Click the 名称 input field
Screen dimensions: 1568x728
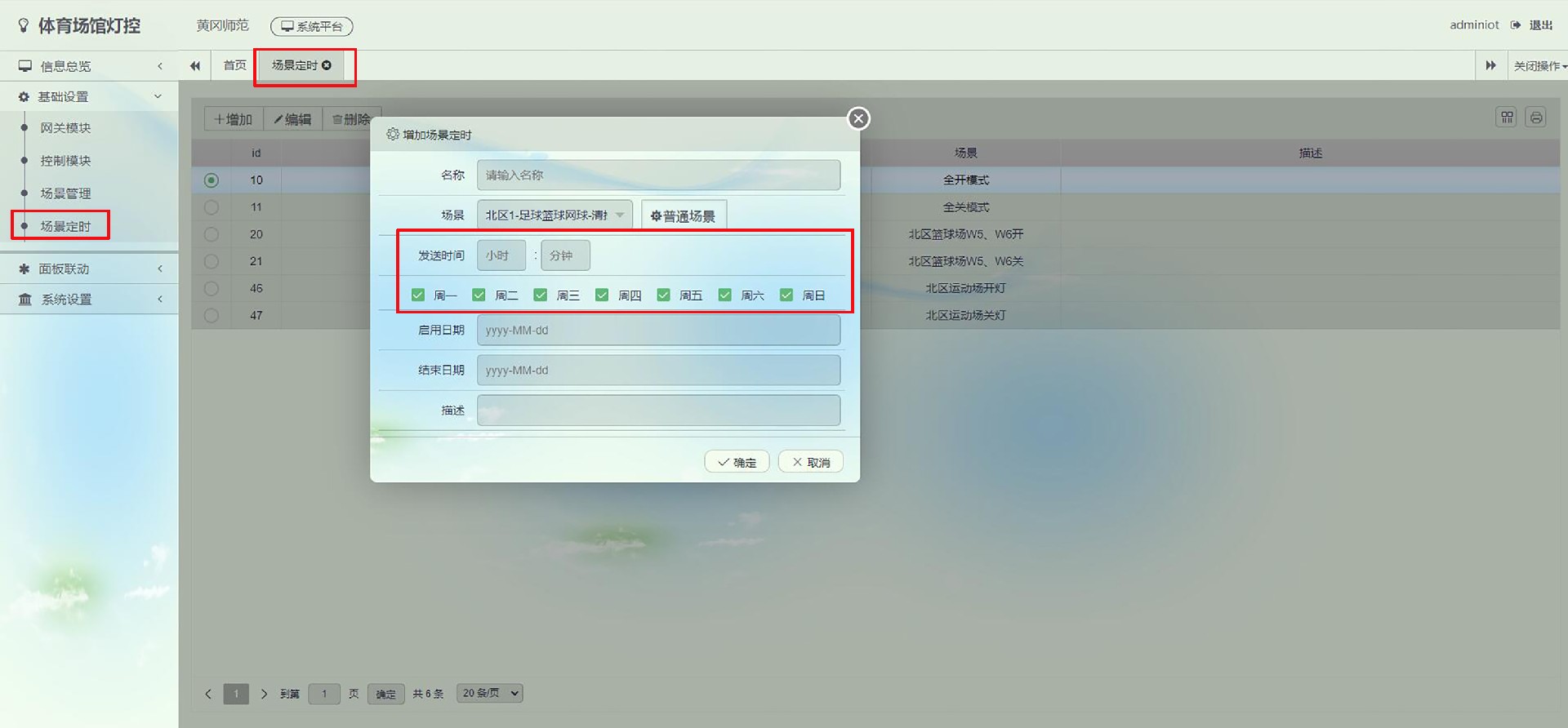(x=658, y=175)
